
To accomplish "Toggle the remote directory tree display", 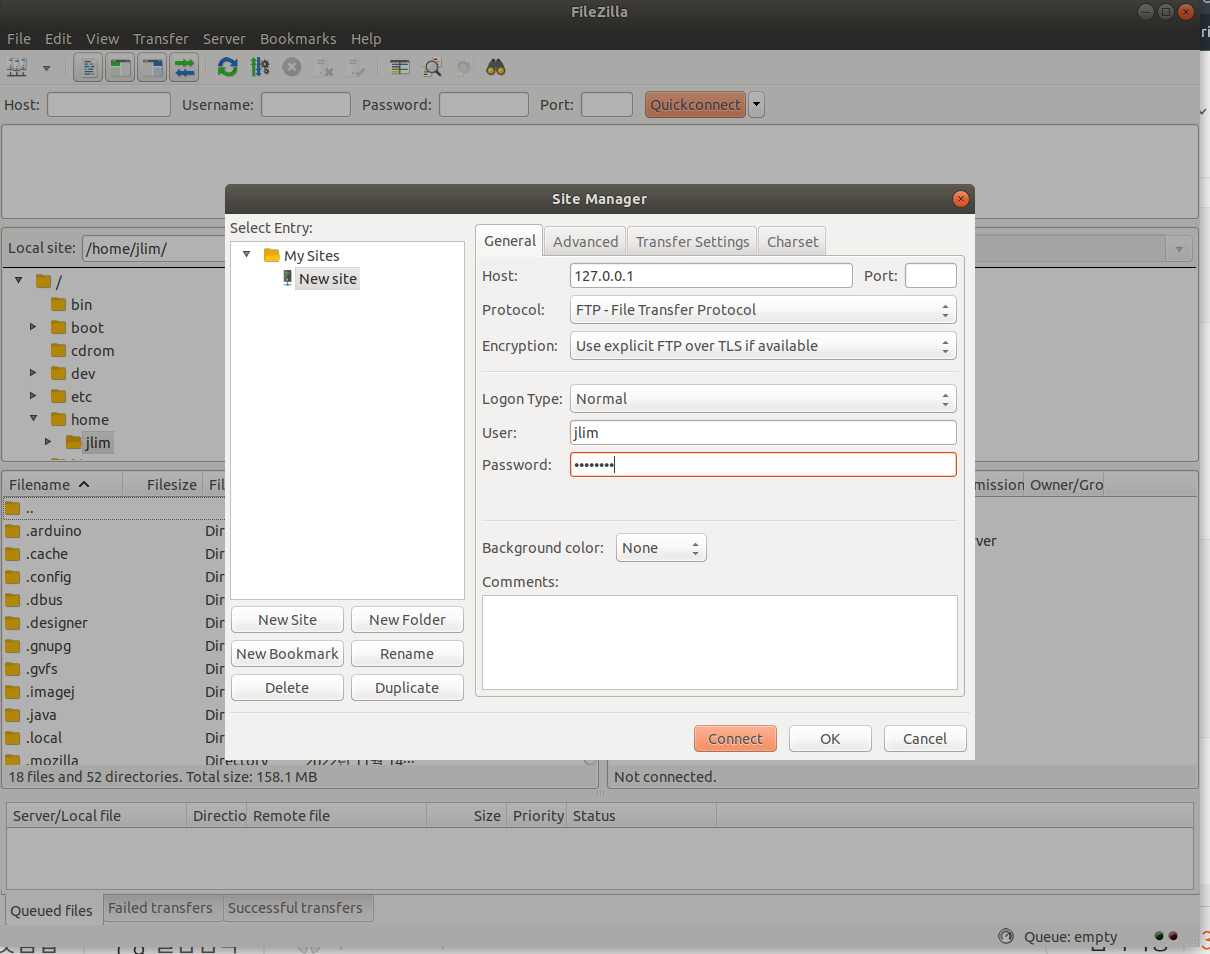I will [153, 68].
